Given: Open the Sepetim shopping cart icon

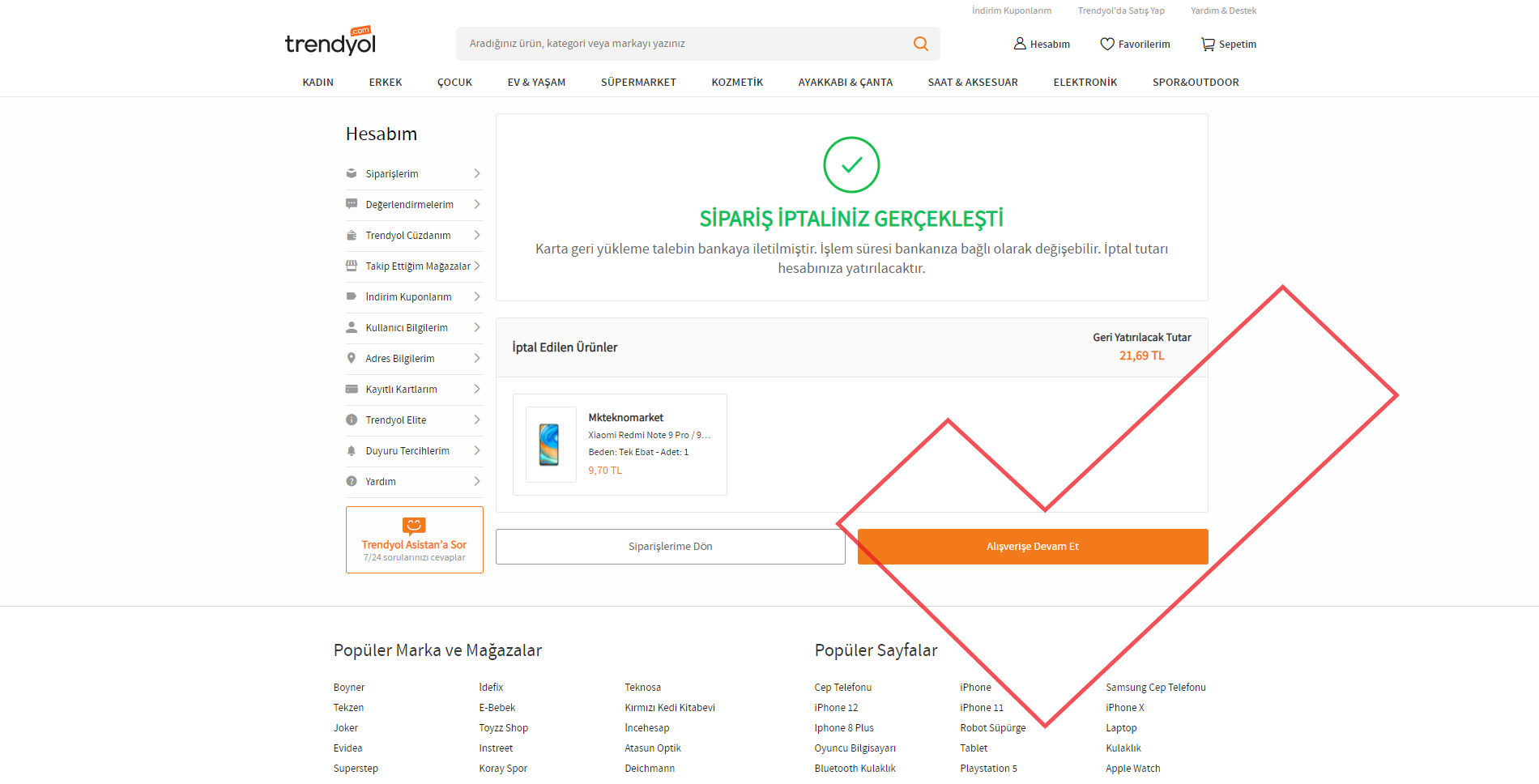Looking at the screenshot, I should coord(1207,45).
